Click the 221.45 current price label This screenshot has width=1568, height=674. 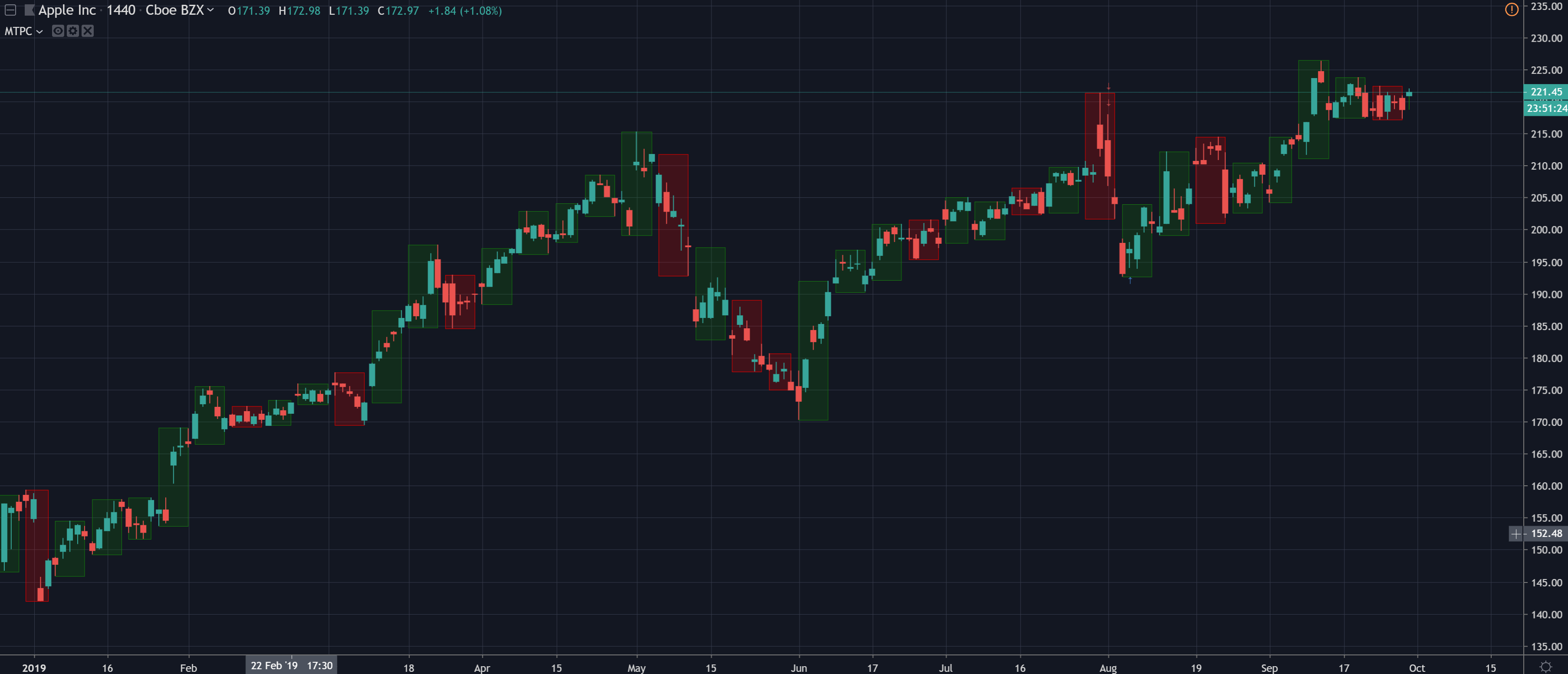point(1546,92)
